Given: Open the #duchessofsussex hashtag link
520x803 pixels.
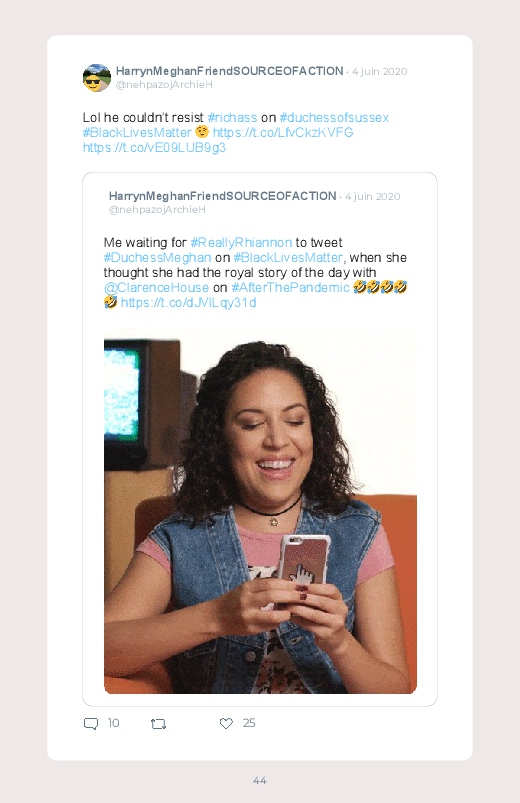Looking at the screenshot, I should [x=334, y=118].
